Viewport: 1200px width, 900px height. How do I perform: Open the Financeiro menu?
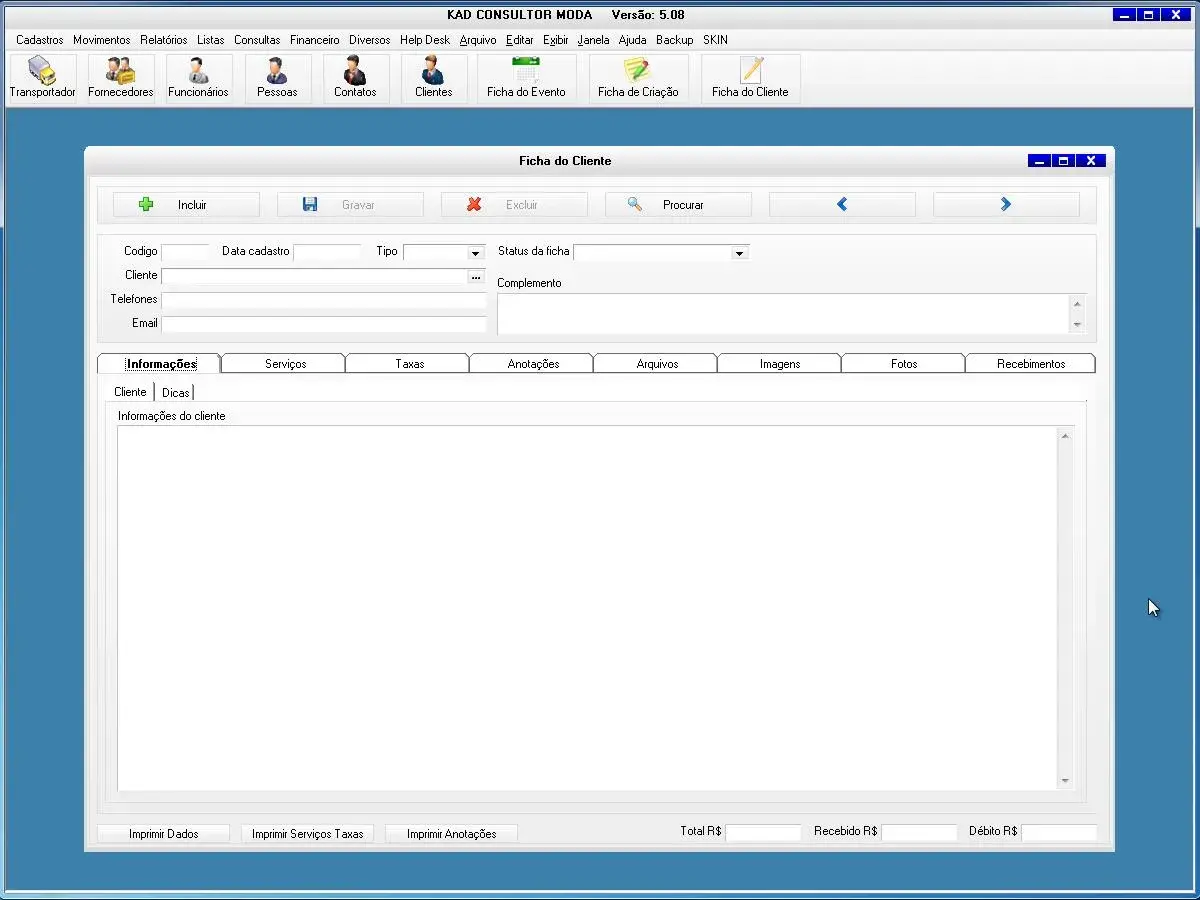coord(314,40)
